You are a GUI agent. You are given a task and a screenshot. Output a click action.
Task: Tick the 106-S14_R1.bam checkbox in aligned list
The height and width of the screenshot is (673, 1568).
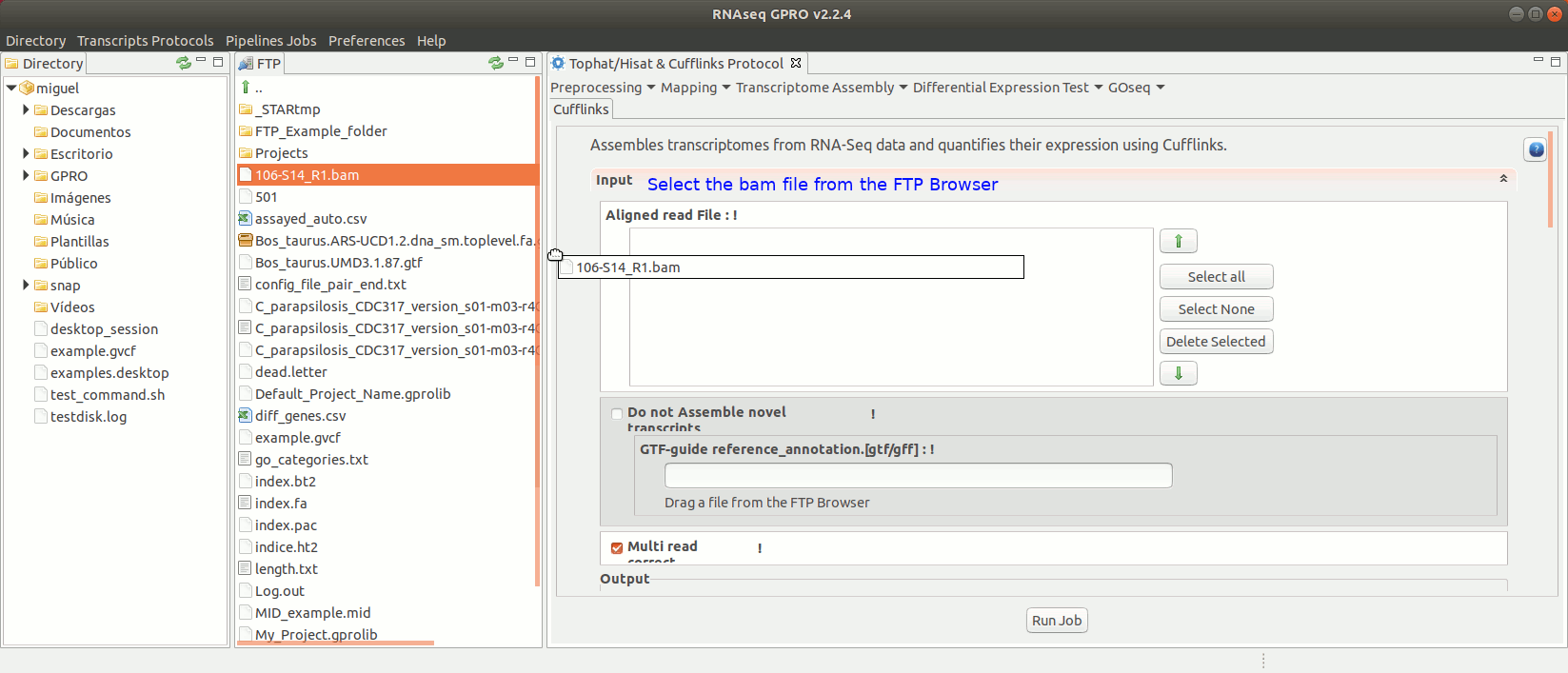pyautogui.click(x=566, y=267)
